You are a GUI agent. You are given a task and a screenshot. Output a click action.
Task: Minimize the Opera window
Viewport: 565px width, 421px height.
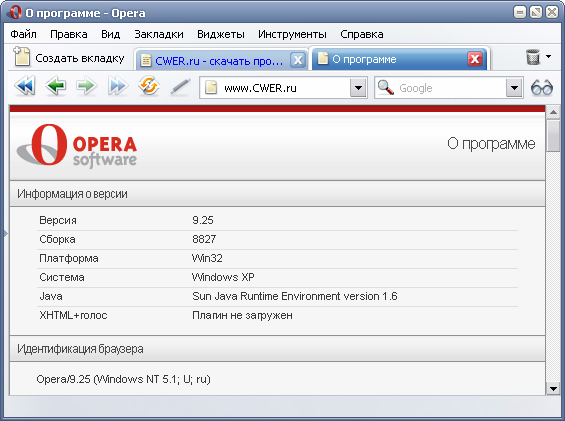pos(520,13)
